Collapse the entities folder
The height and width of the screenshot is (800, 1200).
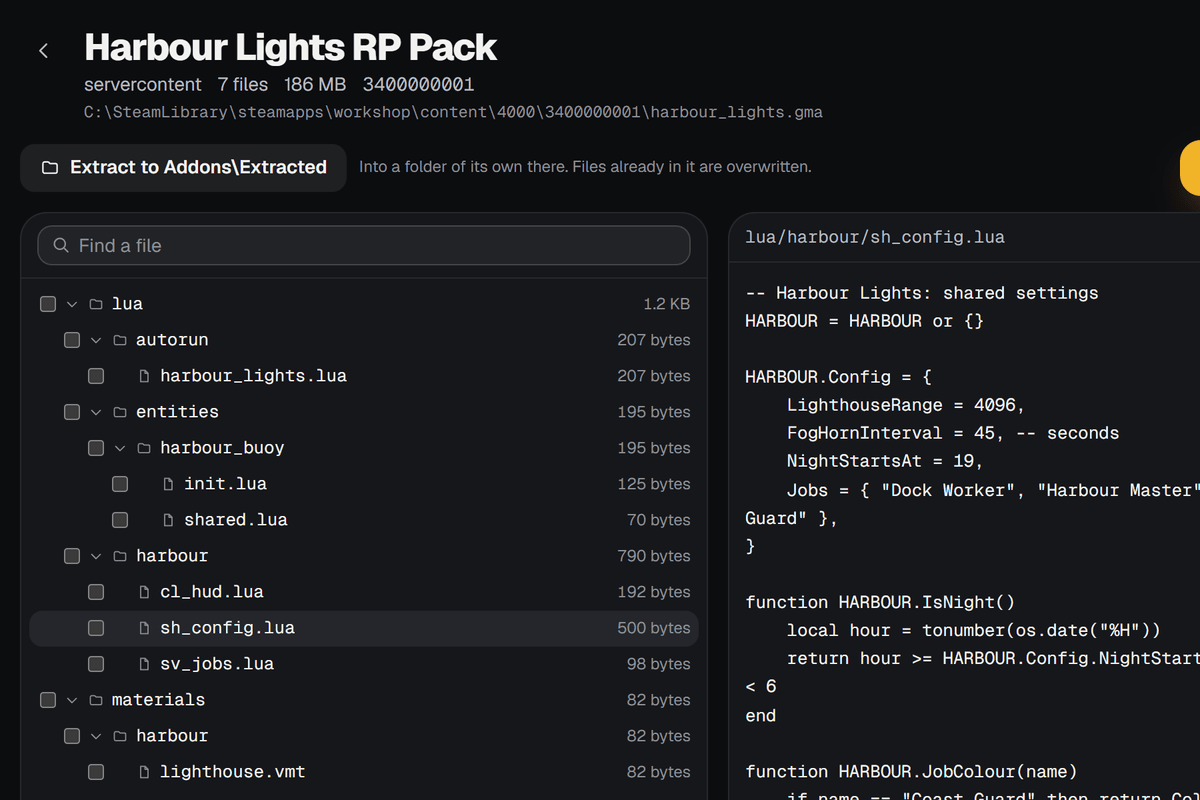(x=96, y=412)
